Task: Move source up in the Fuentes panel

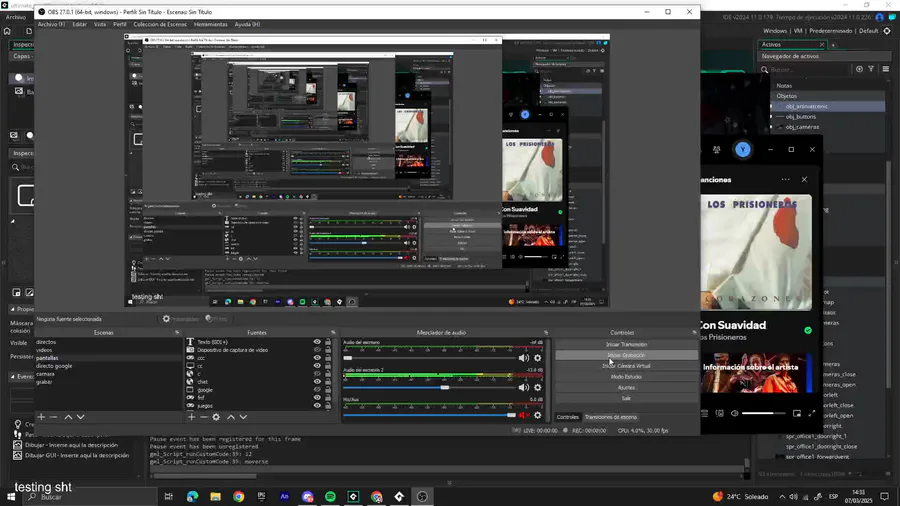Action: click(x=231, y=417)
